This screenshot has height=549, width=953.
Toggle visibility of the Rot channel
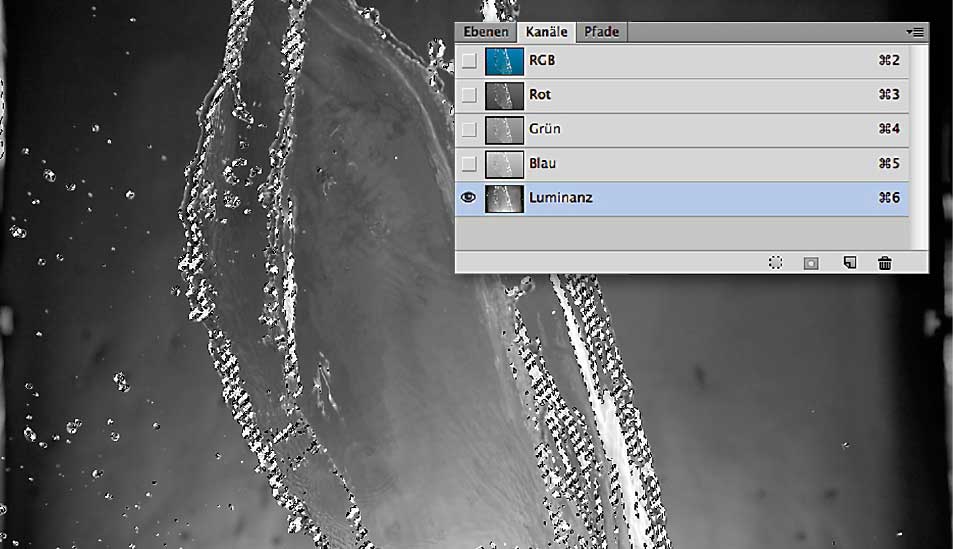[x=468, y=95]
